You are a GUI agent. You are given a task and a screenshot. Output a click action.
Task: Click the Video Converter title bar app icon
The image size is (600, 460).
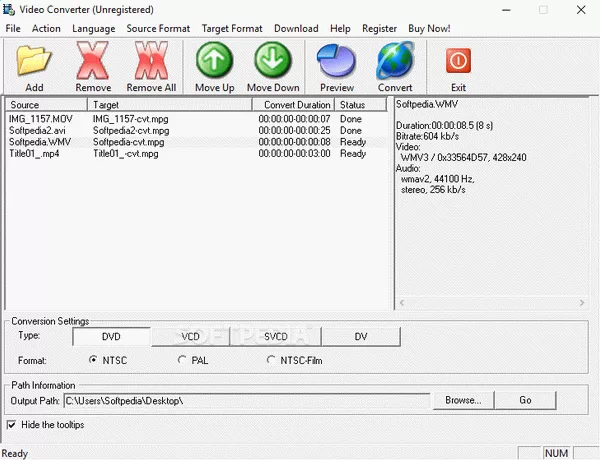(x=8, y=10)
